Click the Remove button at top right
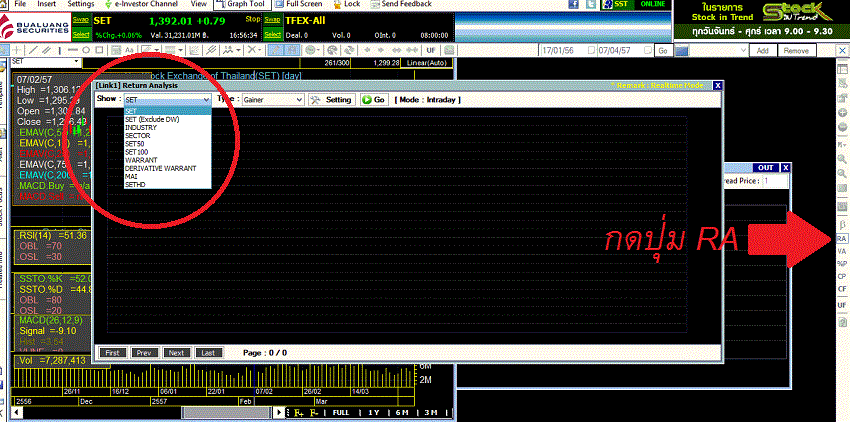 (796, 50)
